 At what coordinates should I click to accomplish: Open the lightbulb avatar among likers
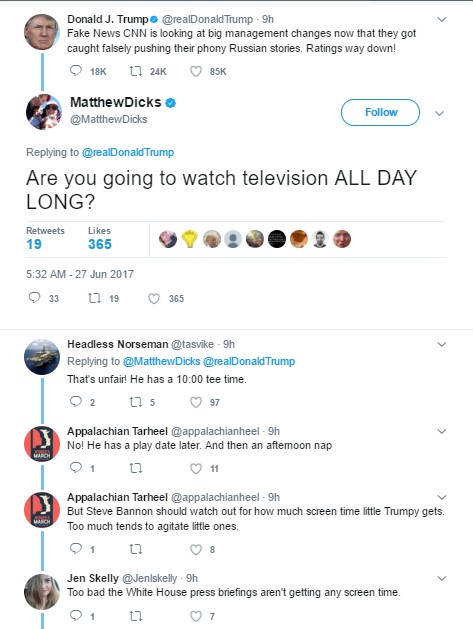tap(190, 239)
